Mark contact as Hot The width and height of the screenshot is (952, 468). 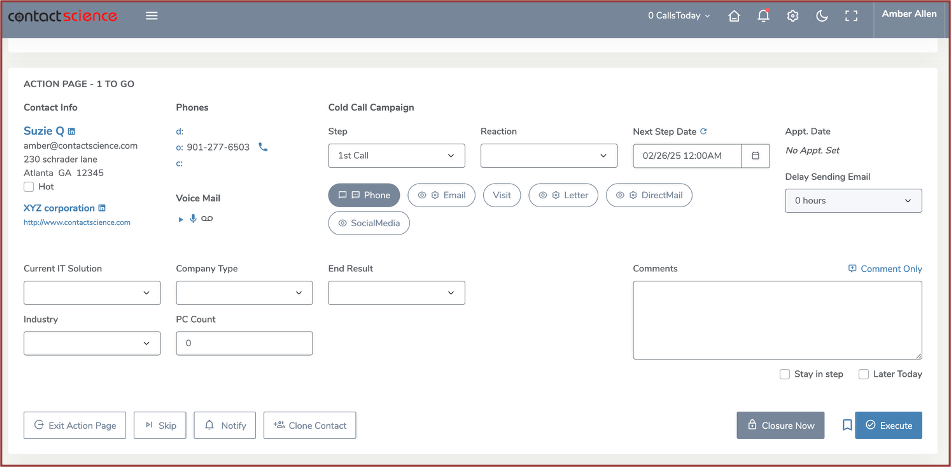[x=29, y=187]
